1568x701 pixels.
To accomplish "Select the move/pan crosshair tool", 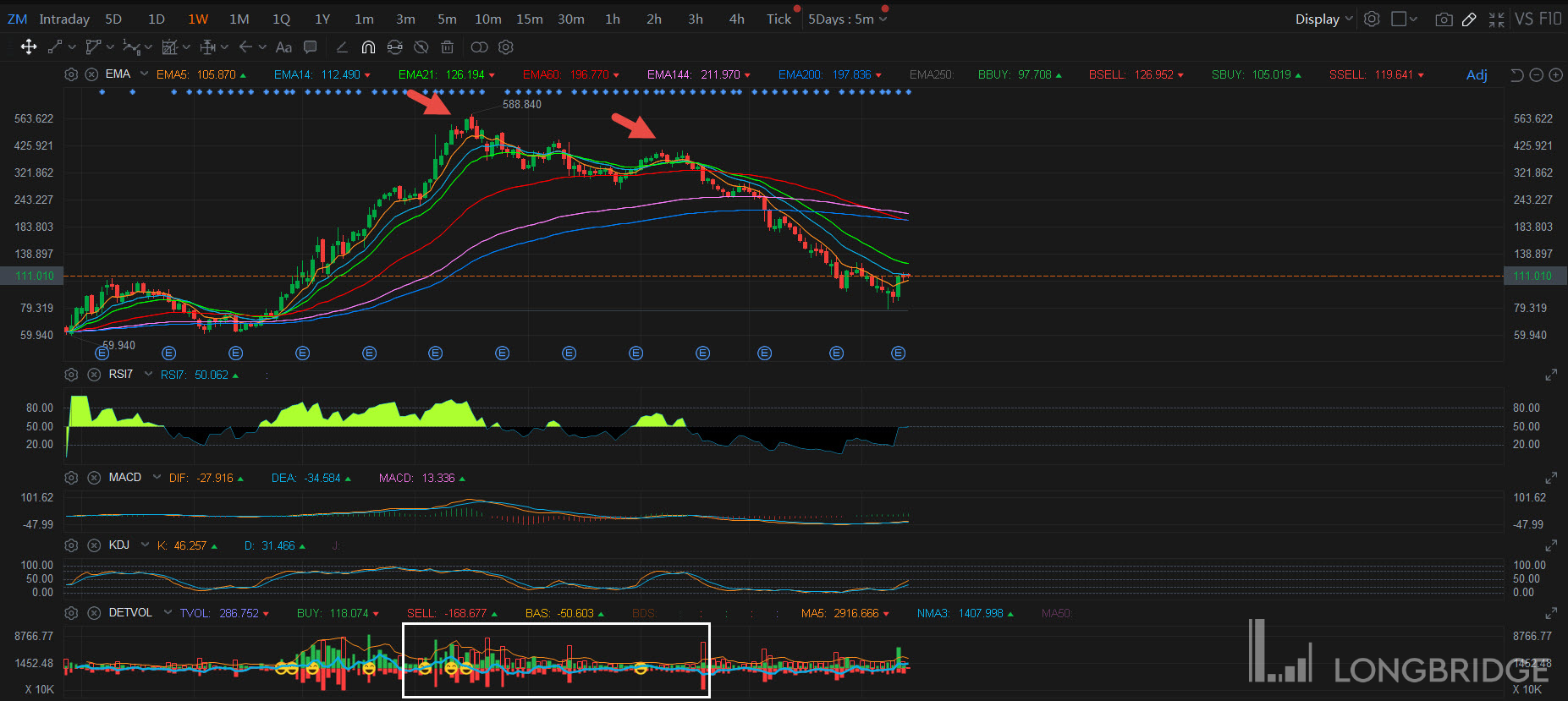I will 29,47.
